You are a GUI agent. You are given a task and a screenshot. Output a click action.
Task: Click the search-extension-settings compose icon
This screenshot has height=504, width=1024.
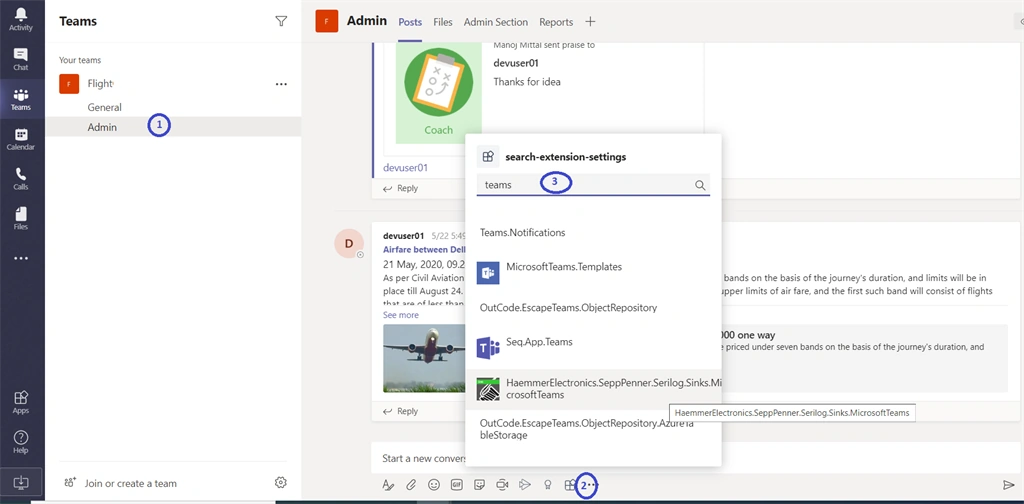pyautogui.click(x=569, y=484)
